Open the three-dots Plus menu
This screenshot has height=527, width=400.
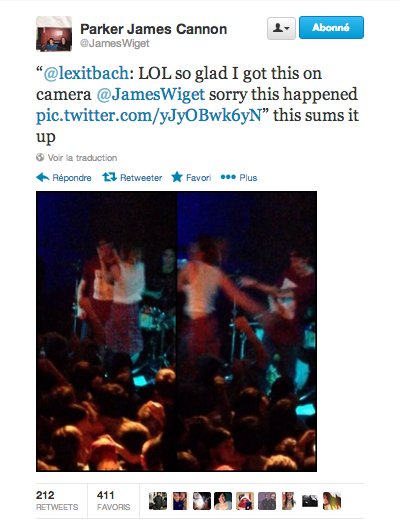pyautogui.click(x=239, y=177)
